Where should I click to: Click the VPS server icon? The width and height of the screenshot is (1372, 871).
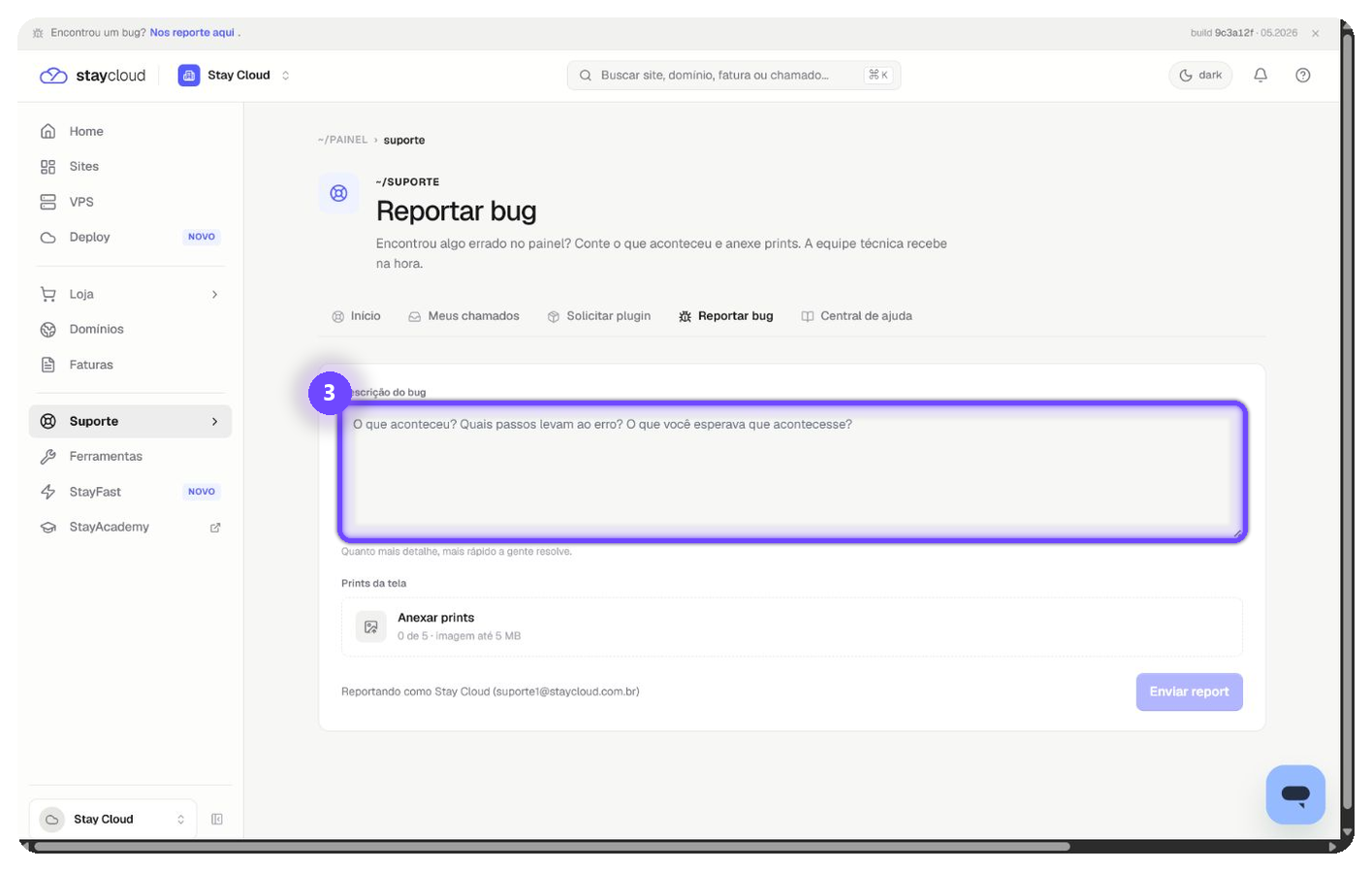click(48, 202)
